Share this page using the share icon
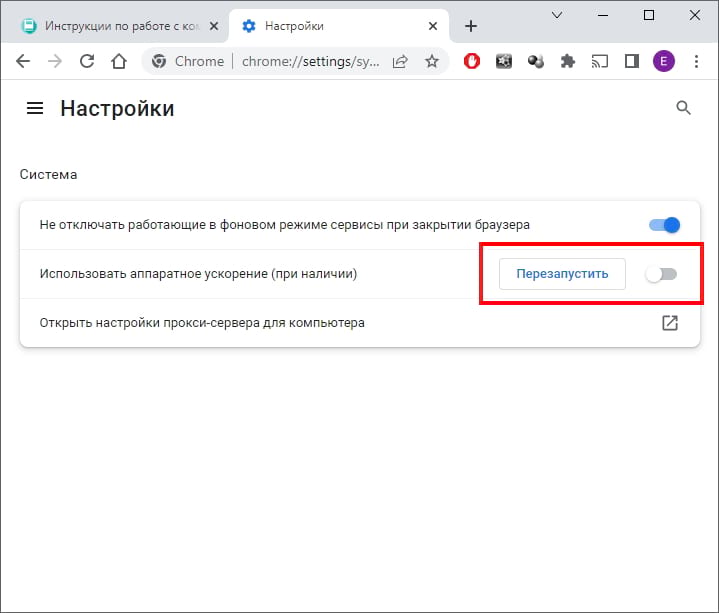This screenshot has width=719, height=613. [x=400, y=61]
